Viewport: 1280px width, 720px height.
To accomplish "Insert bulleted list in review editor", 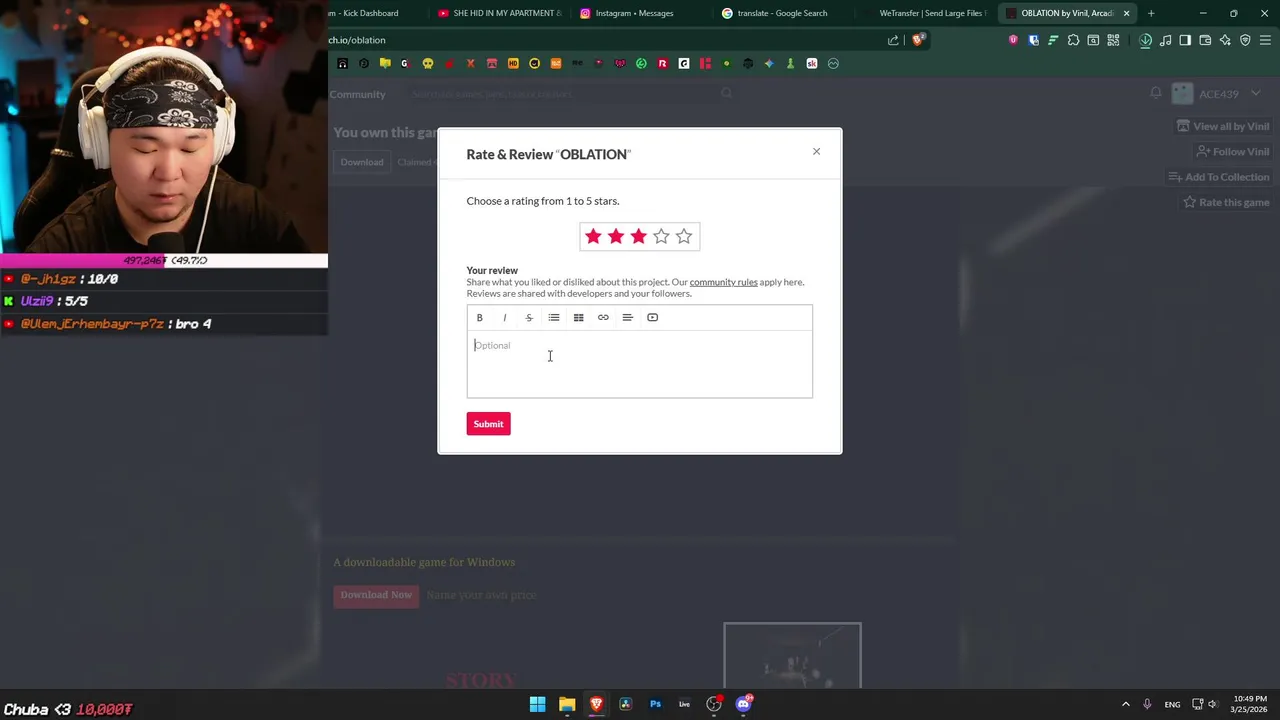I will [x=554, y=318].
